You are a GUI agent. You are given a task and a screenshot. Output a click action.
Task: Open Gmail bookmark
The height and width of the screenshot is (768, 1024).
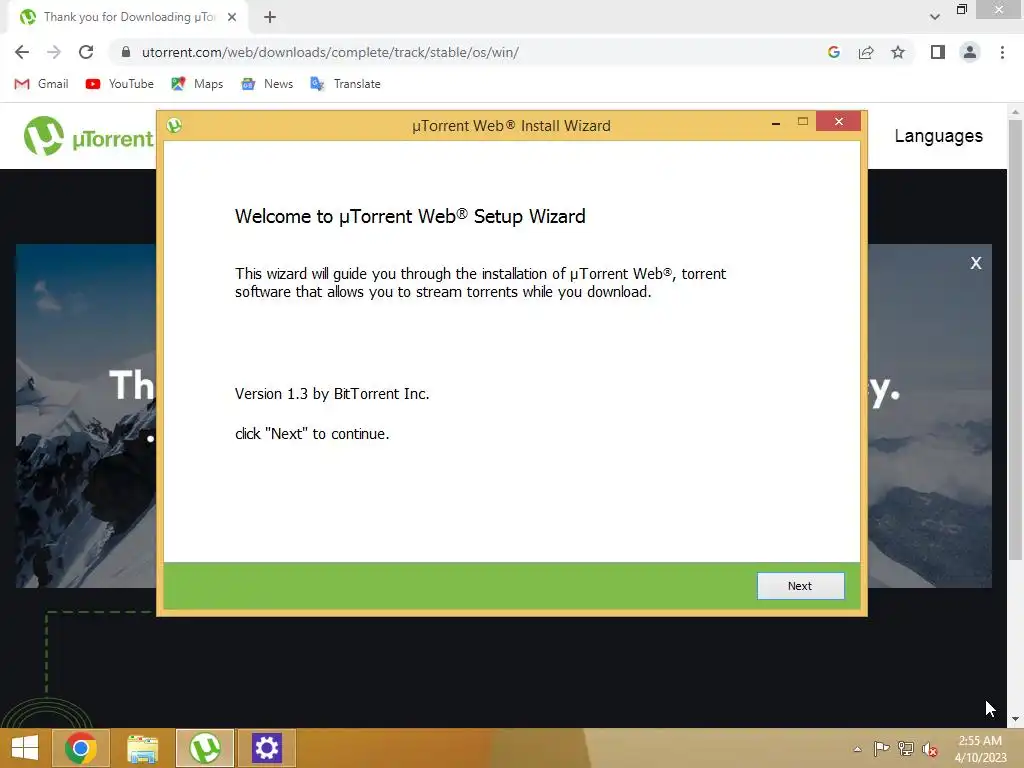pyautogui.click(x=41, y=84)
